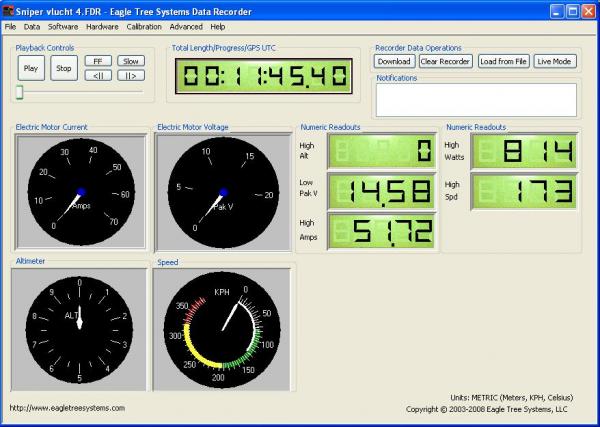Click the KPH Speed gauge

[x=222, y=330]
